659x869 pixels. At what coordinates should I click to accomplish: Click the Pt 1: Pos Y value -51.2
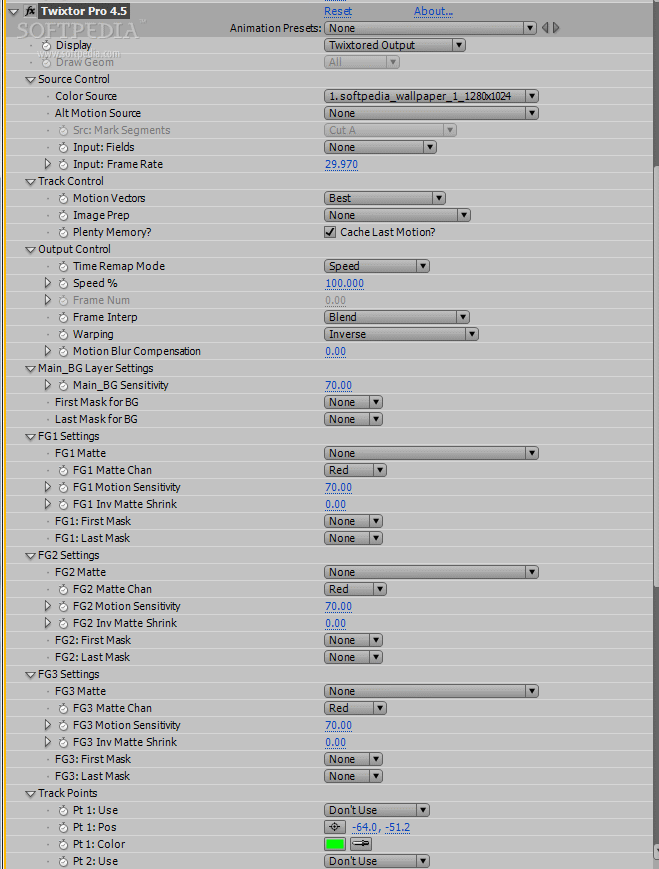[397, 827]
